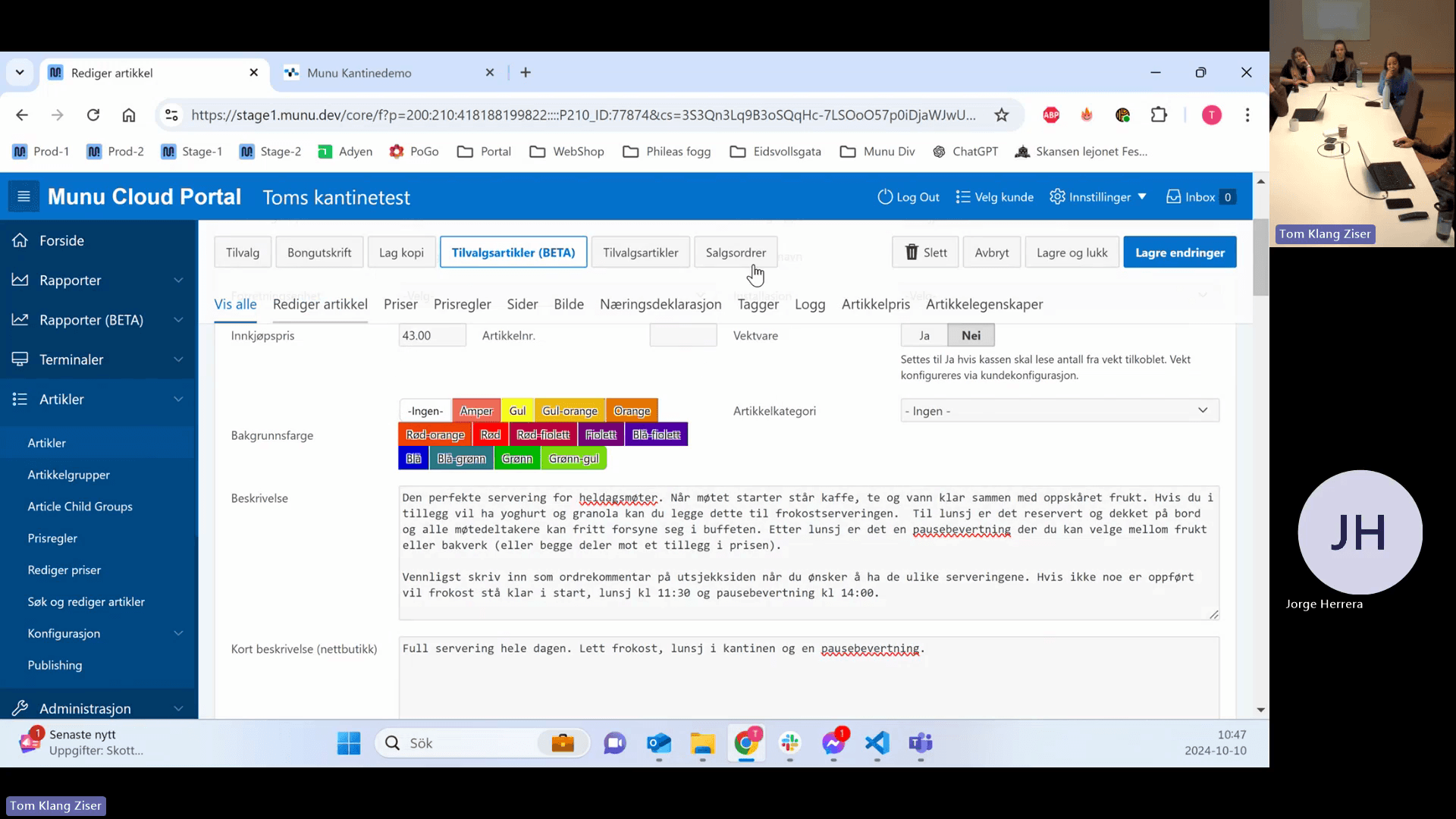Set Vektvare to Ja
Screen dimensions: 1456x819
click(924, 335)
